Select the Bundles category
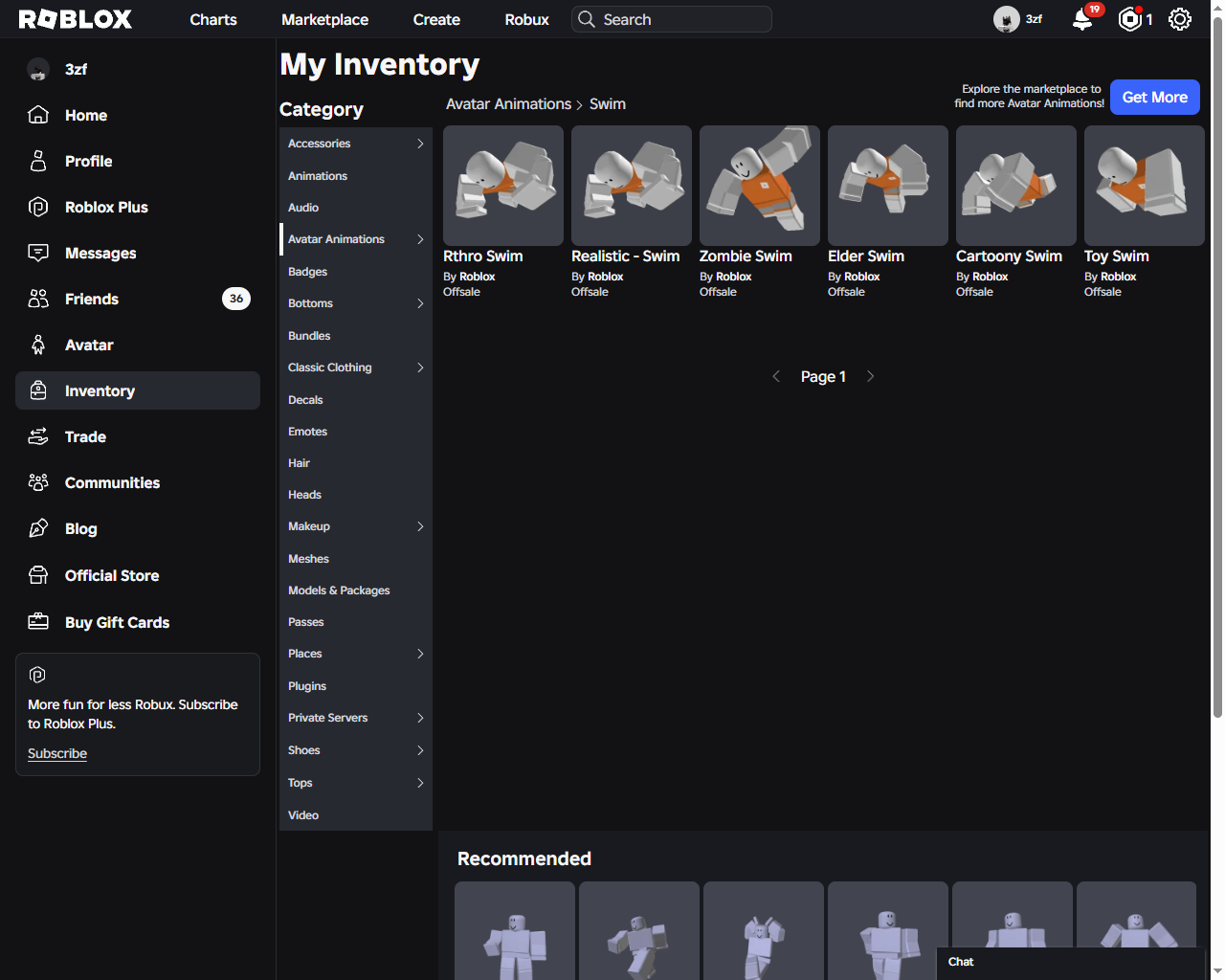Screen dimensions: 1225x980 (x=356, y=336)
